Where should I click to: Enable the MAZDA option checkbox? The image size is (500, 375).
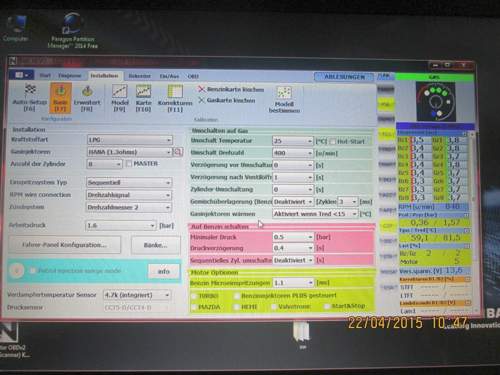pos(193,307)
